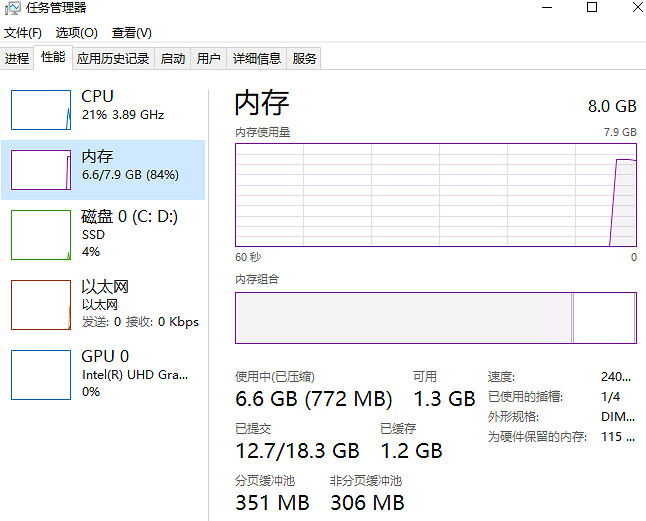Click the 性能 tab
Screen dimensions: 646x521
[x=53, y=58]
